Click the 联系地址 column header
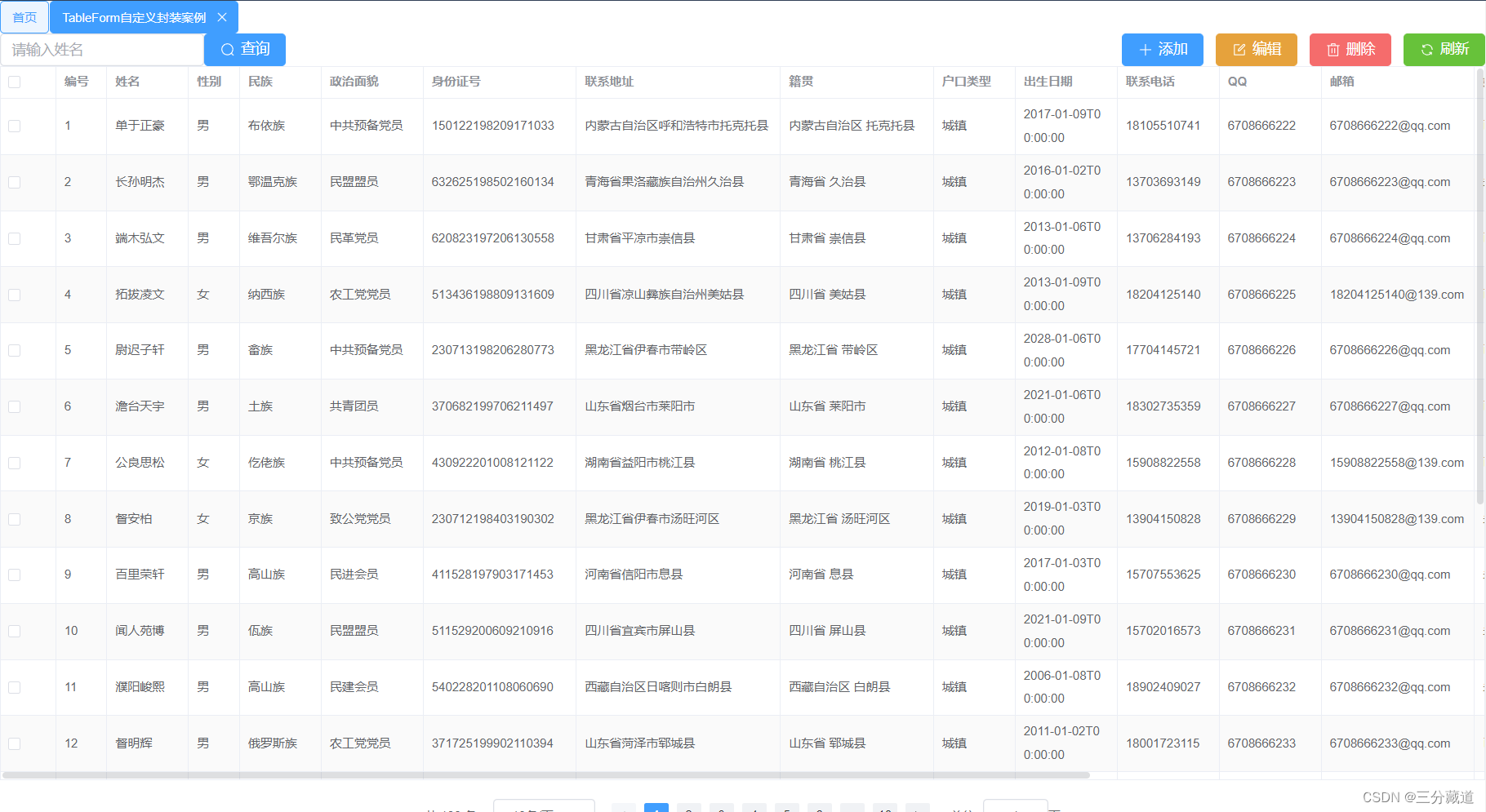The width and height of the screenshot is (1486, 812). click(x=609, y=82)
